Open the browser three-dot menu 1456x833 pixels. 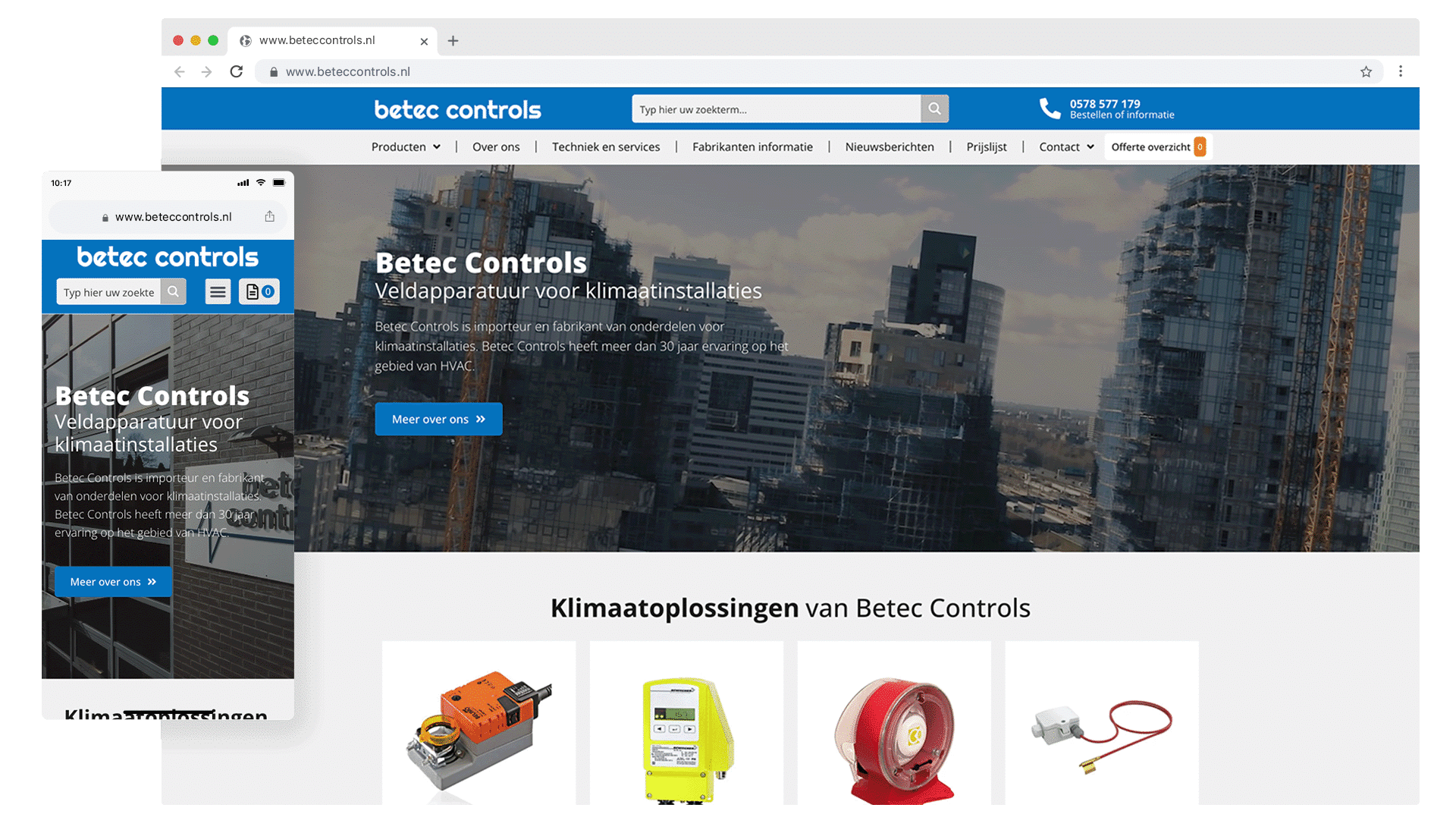click(1401, 71)
